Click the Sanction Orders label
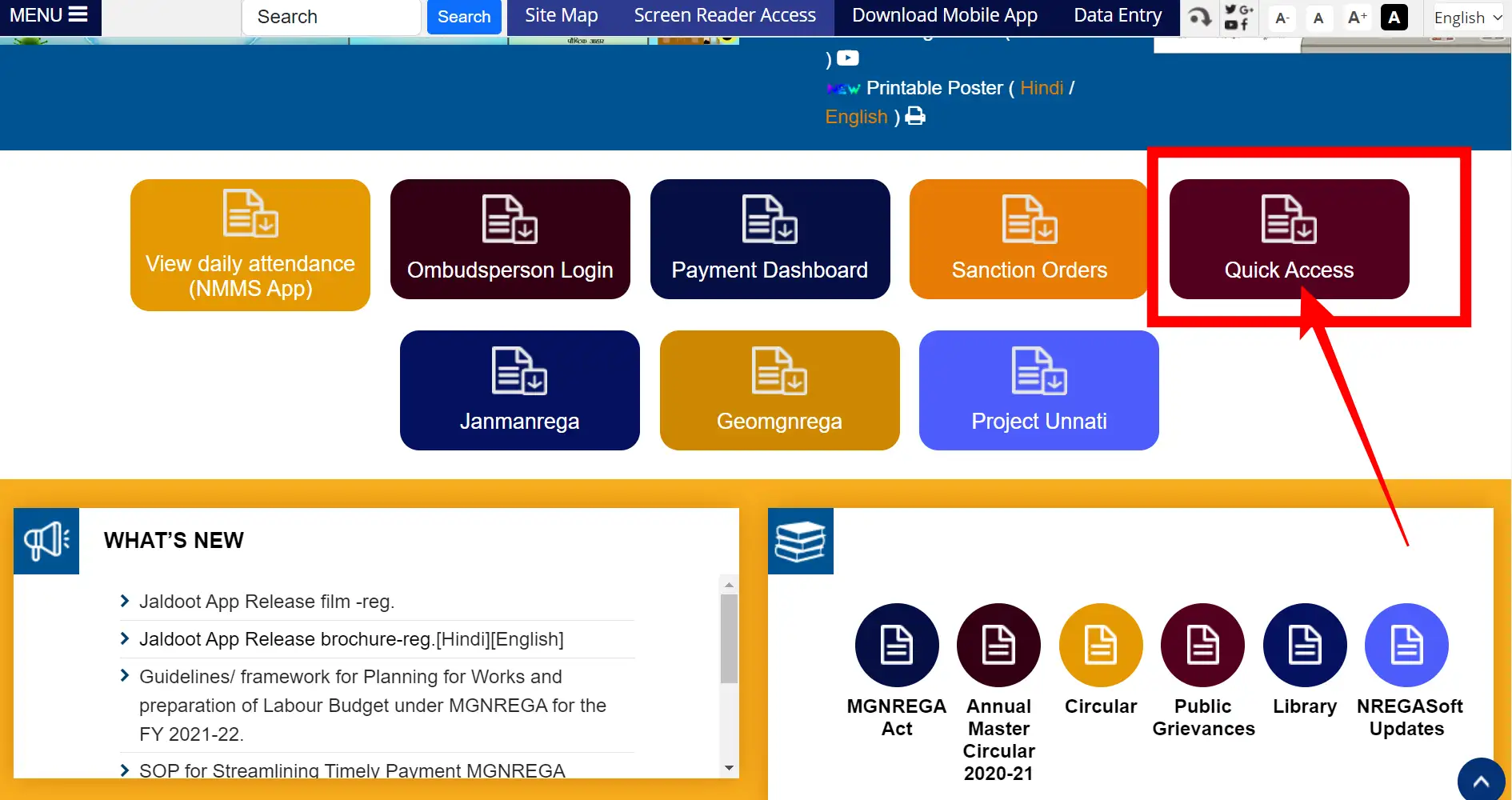Screen dimensions: 1512x800 pyautogui.click(x=1030, y=270)
